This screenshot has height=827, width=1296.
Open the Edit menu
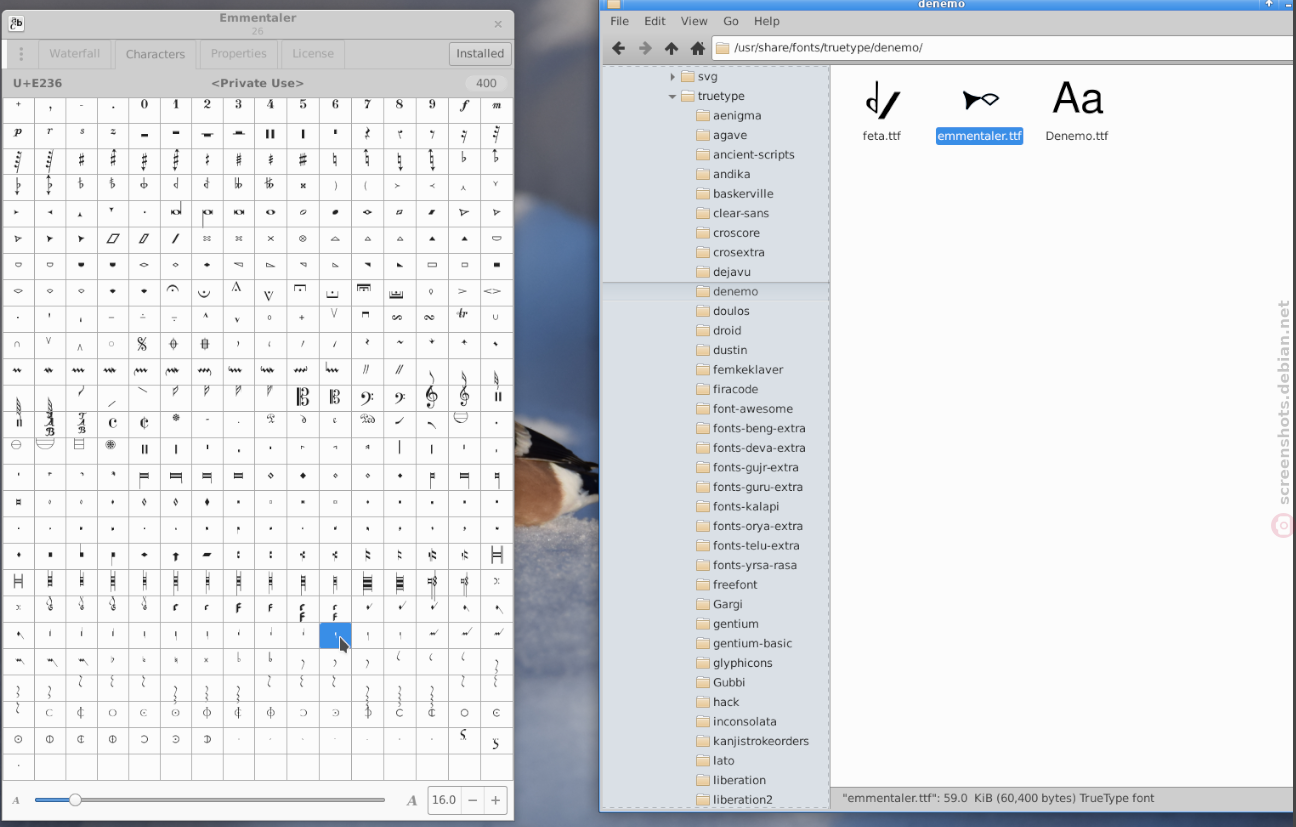coord(655,21)
